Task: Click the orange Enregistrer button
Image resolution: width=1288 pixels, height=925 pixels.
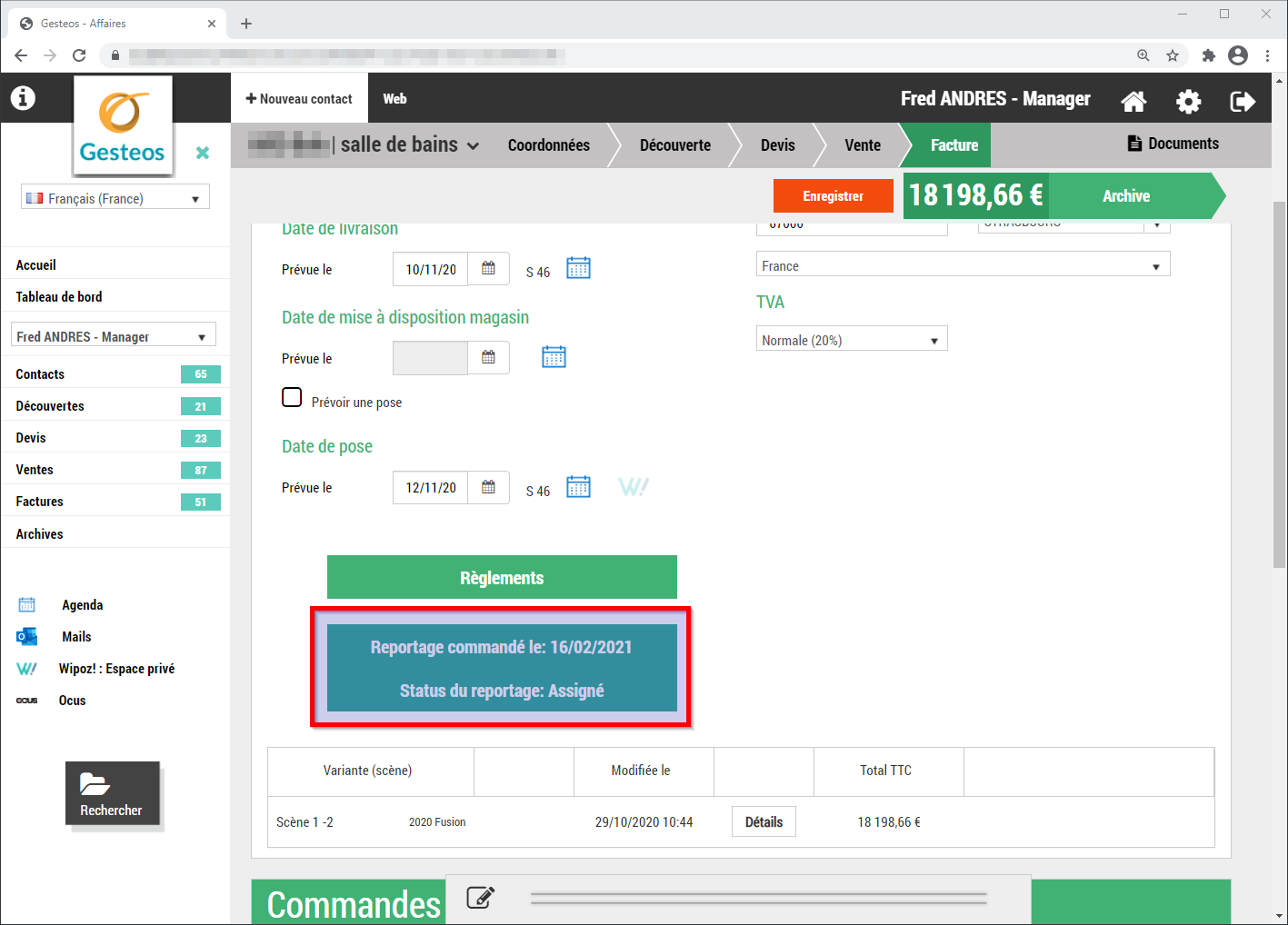Action: pyautogui.click(x=833, y=196)
